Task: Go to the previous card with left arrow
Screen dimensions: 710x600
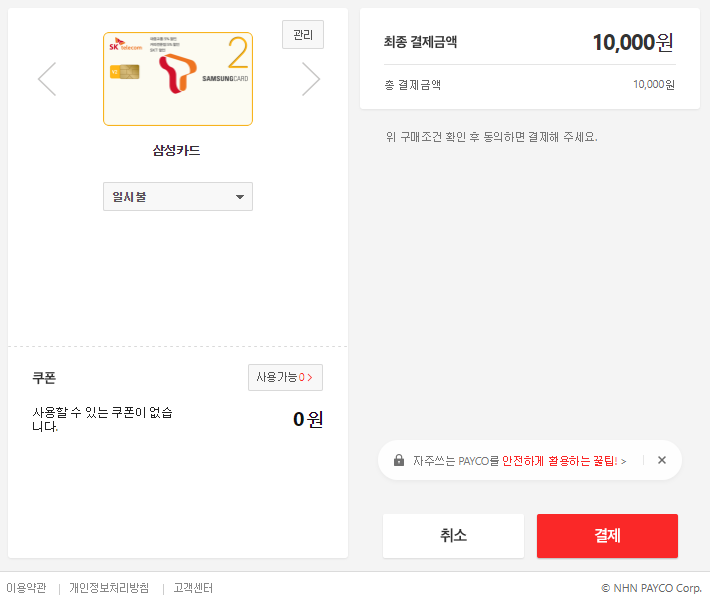Action: 47,79
